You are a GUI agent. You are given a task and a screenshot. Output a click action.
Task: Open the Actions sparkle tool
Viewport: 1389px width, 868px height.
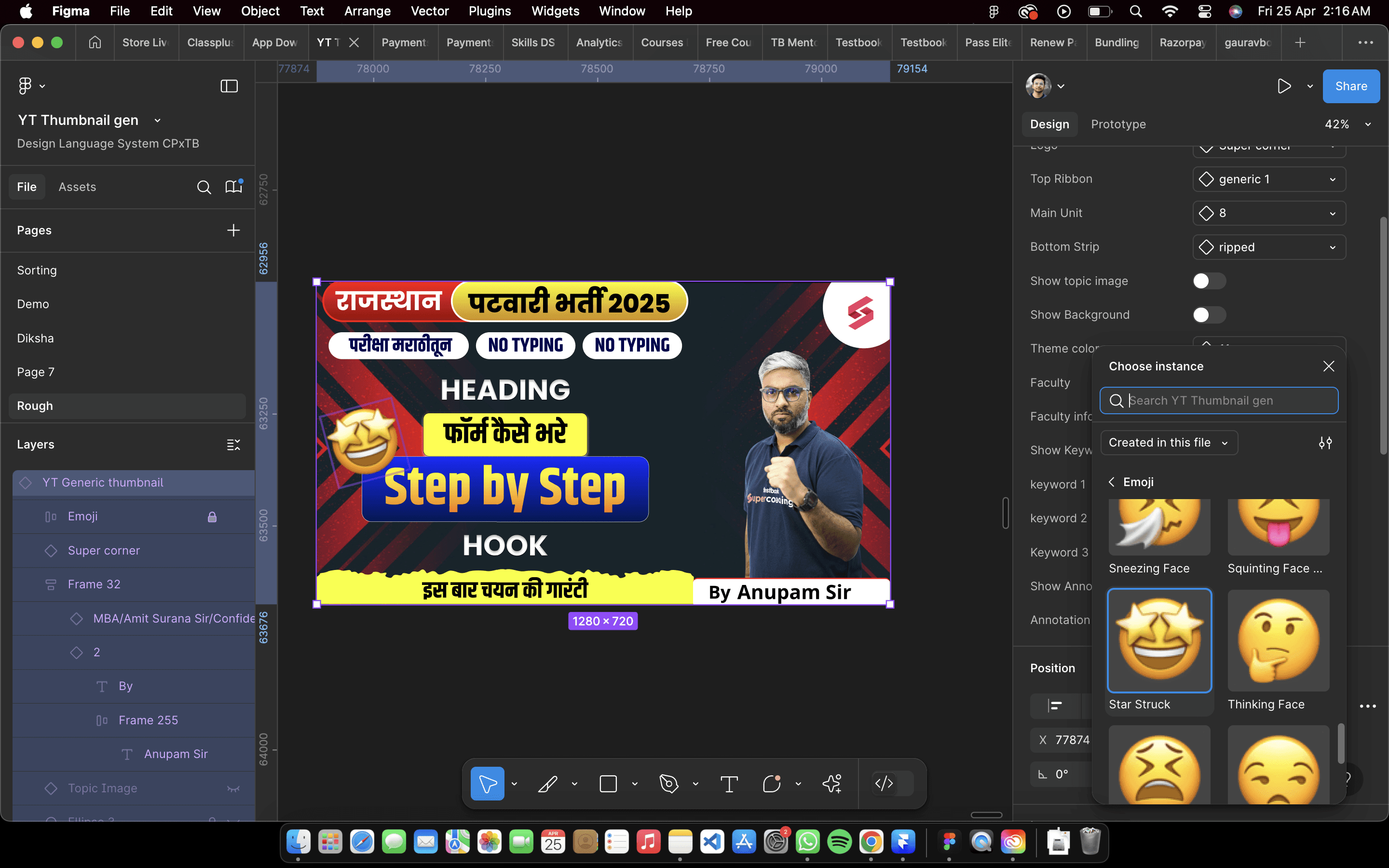(831, 784)
